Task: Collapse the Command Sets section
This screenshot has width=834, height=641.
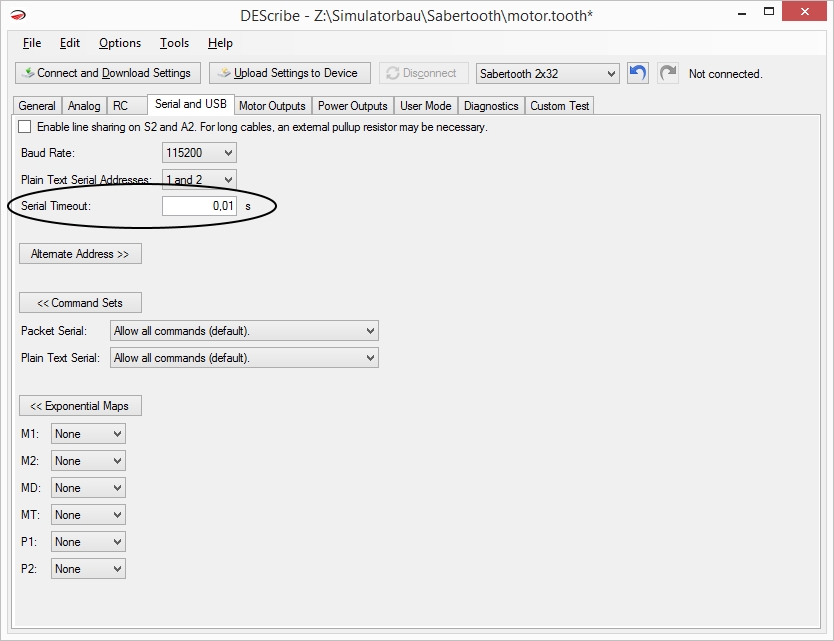Action: coord(80,303)
